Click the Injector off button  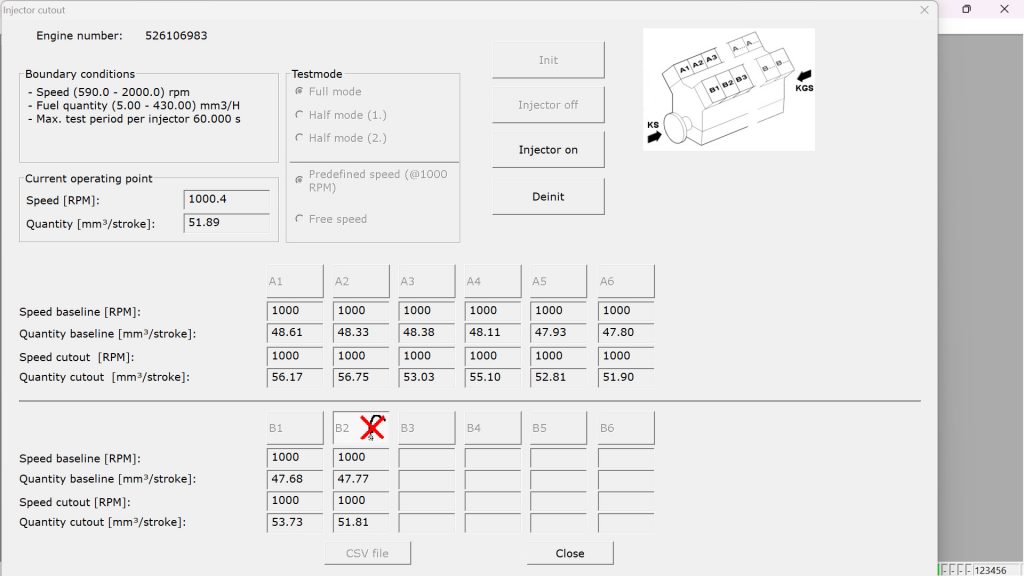pos(548,104)
